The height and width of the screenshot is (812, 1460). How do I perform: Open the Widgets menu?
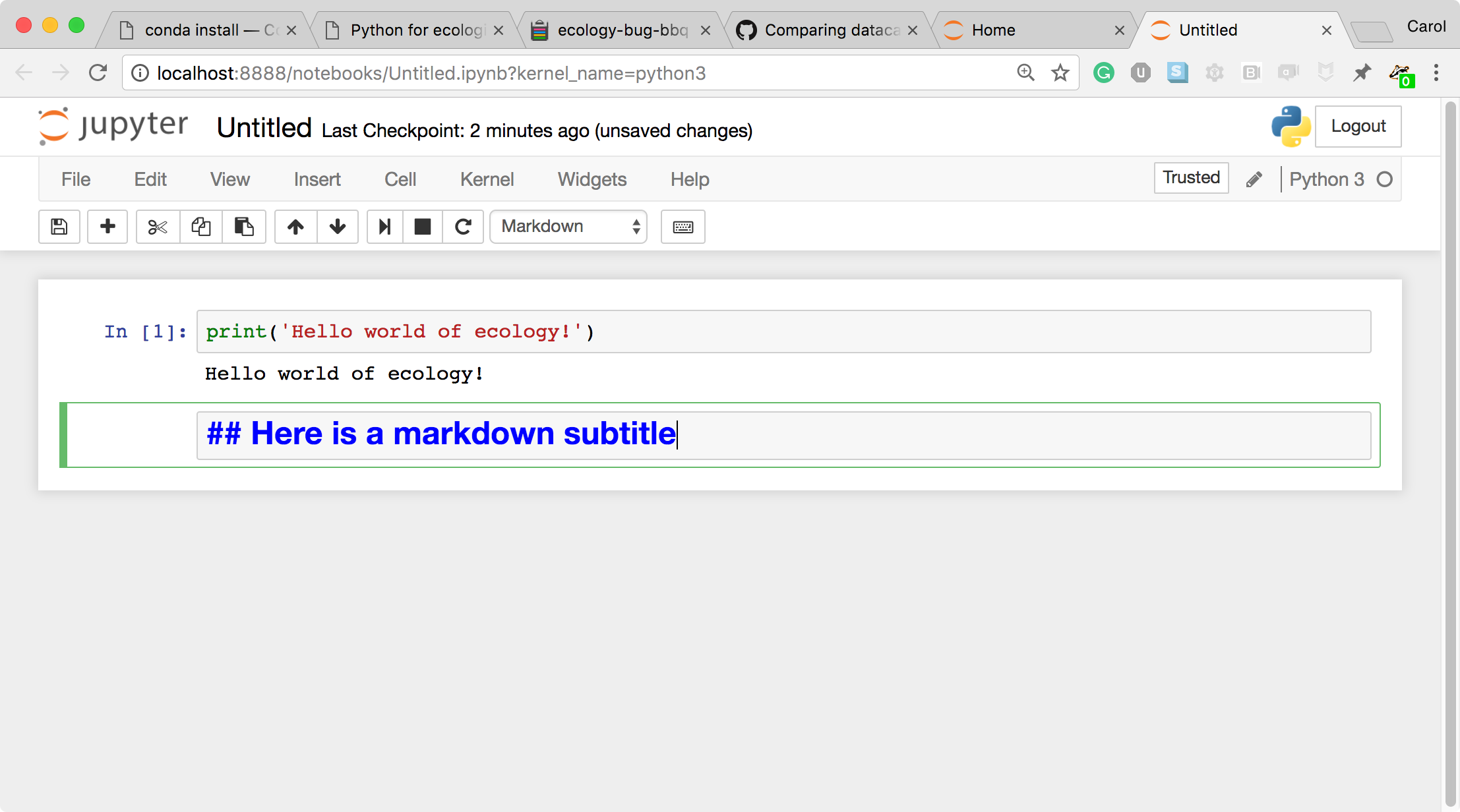pos(592,179)
